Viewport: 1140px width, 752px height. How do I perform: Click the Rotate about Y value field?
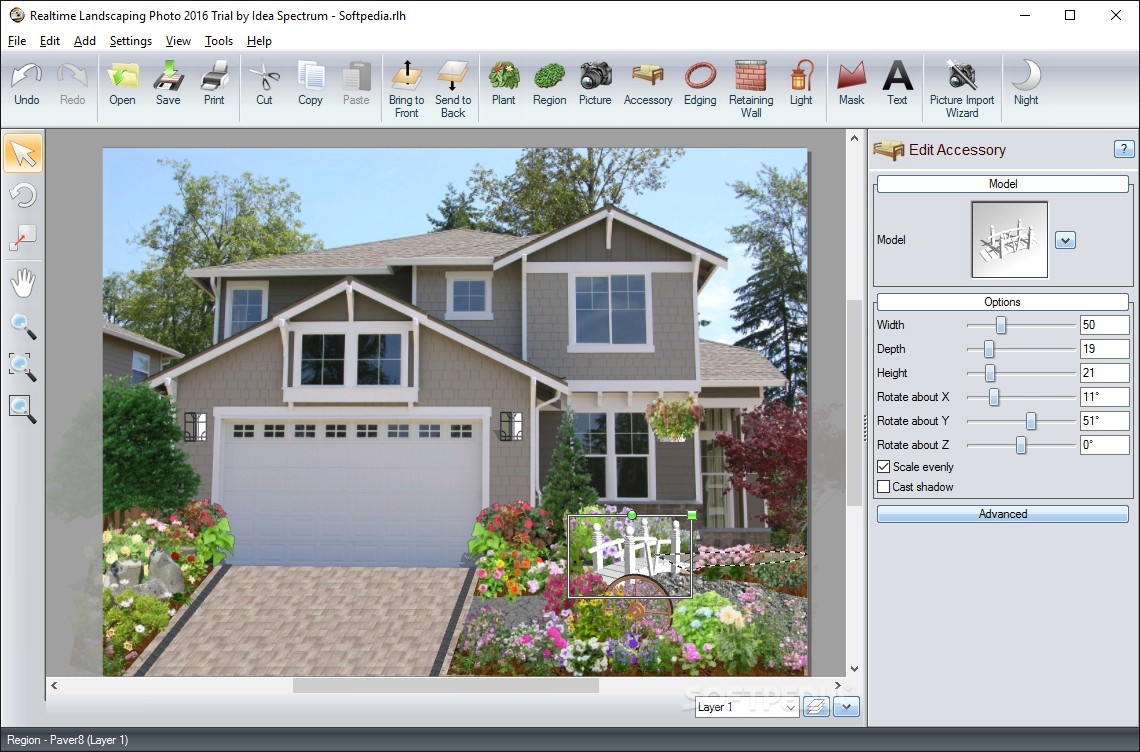[1104, 421]
